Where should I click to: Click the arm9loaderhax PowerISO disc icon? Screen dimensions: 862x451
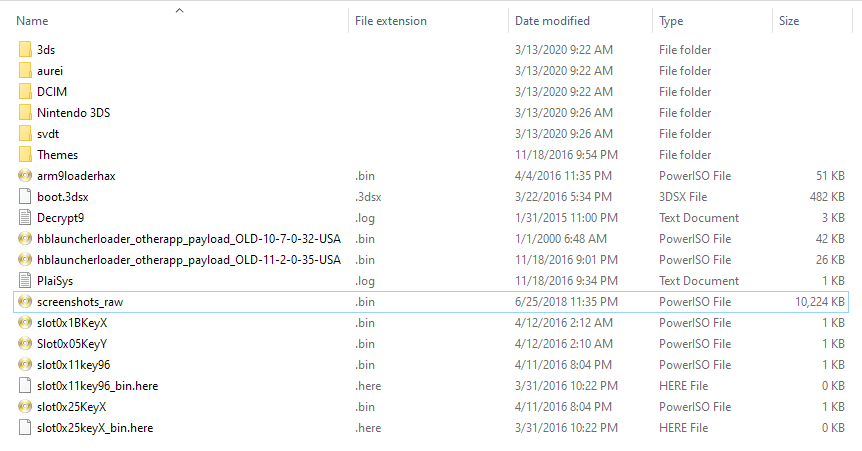tap(25, 175)
